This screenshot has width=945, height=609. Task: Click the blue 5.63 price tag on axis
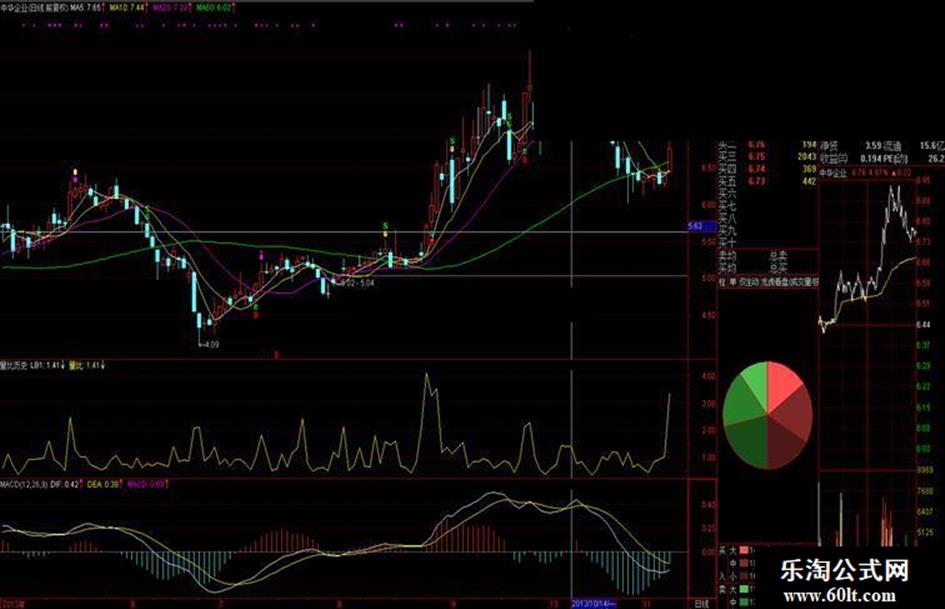[701, 227]
